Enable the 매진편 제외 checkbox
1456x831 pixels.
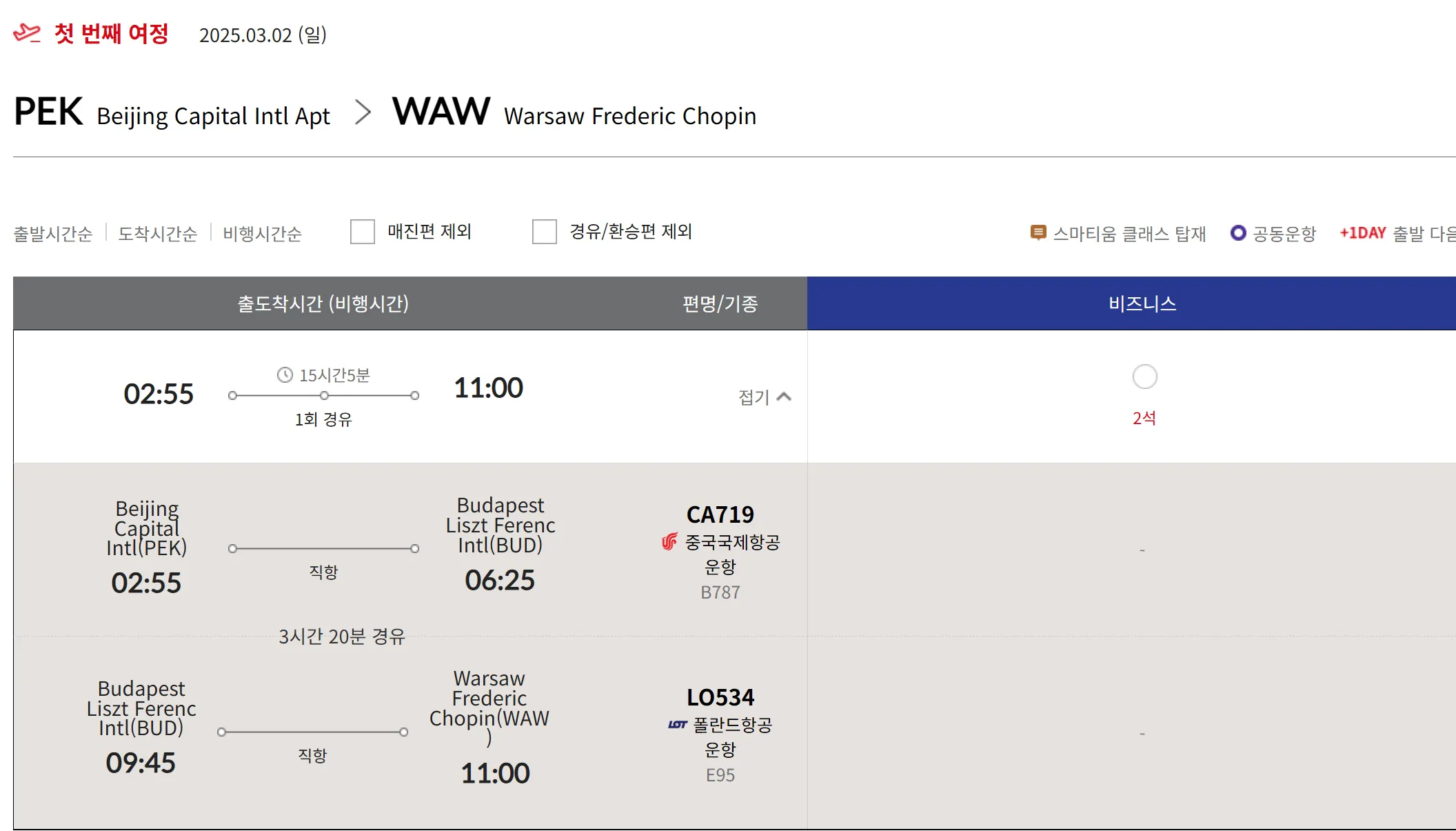(363, 232)
